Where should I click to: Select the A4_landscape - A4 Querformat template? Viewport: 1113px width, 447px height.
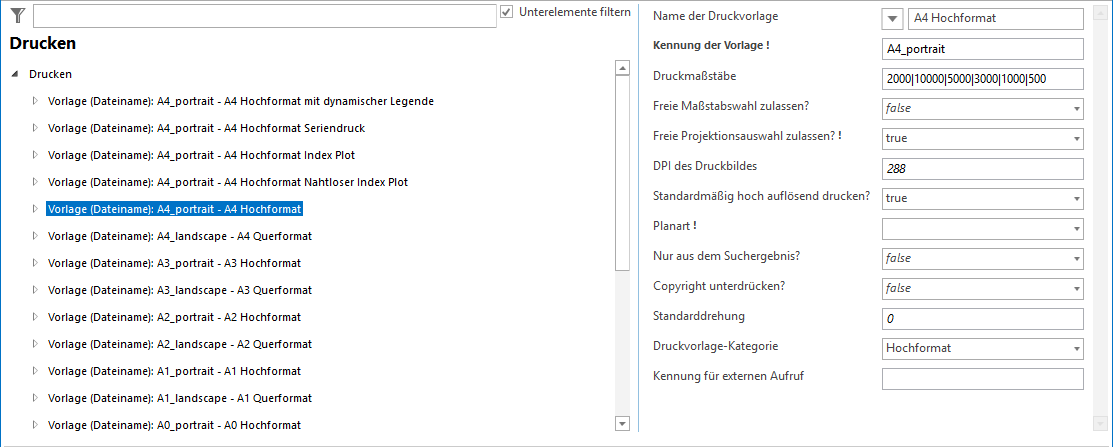pos(180,236)
